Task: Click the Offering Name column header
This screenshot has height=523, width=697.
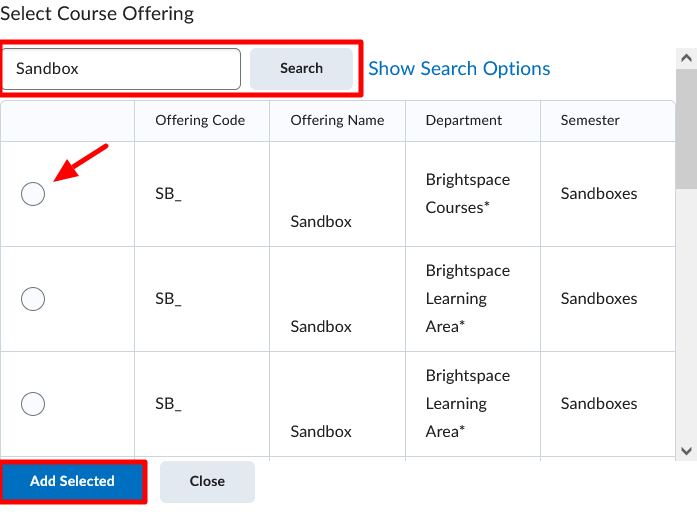Action: pos(337,120)
